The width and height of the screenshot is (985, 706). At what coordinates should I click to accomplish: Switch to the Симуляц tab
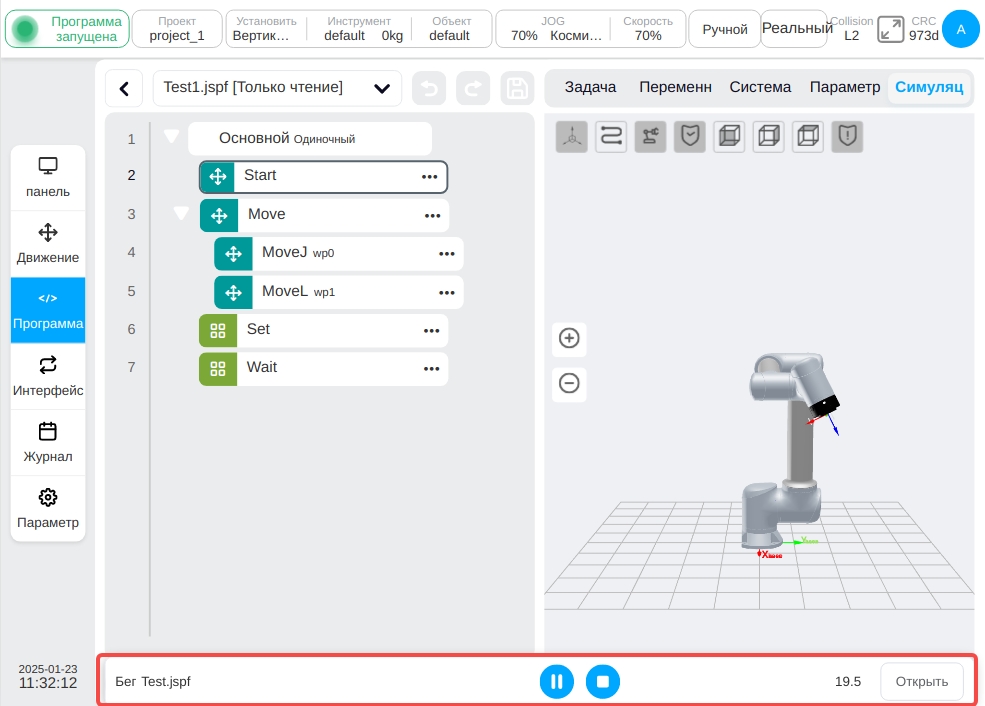coord(929,87)
